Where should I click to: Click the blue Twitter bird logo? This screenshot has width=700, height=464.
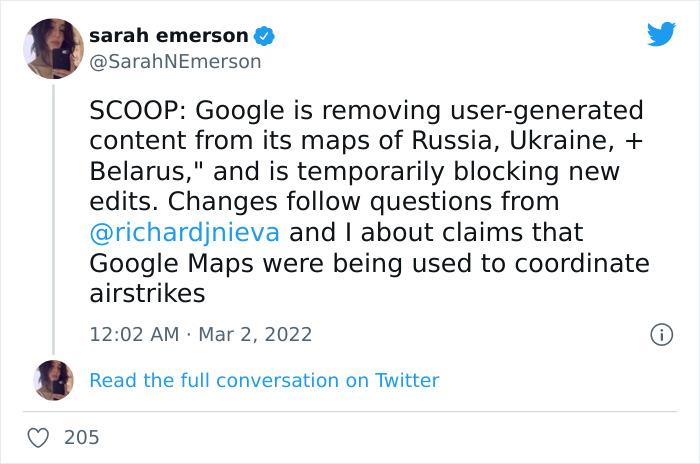point(661,33)
